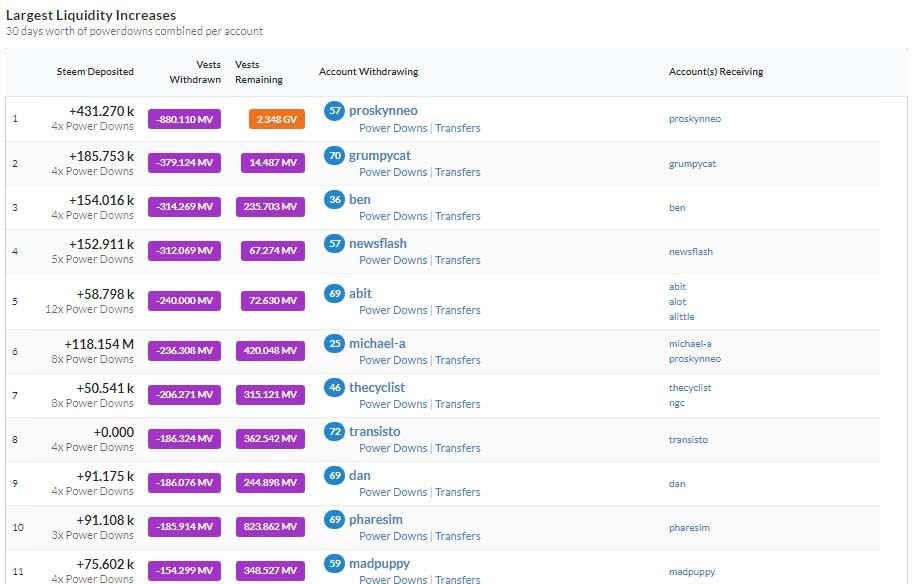This screenshot has height=584, width=912.
Task: Click the 823.862 MV remaining badge
Action: click(x=270, y=526)
